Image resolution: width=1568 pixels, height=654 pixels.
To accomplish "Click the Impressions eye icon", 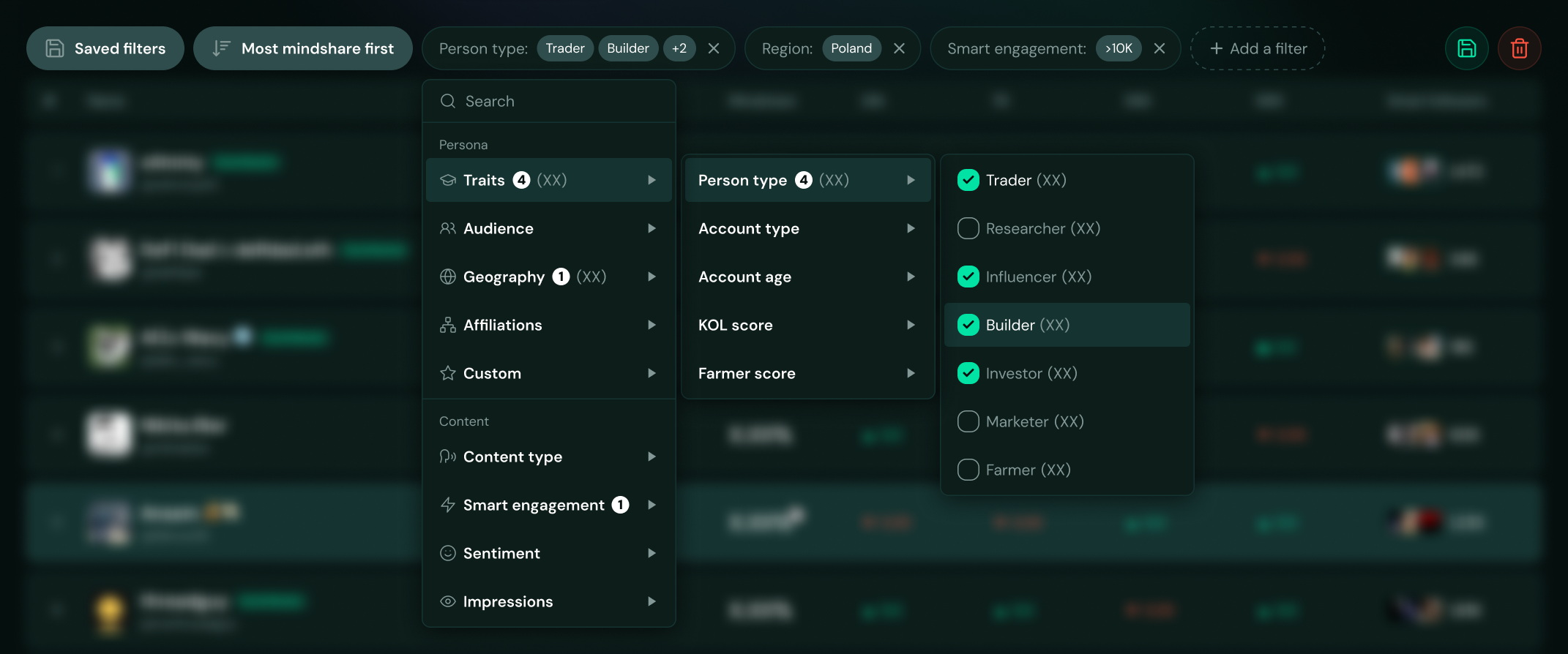I will pyautogui.click(x=448, y=601).
